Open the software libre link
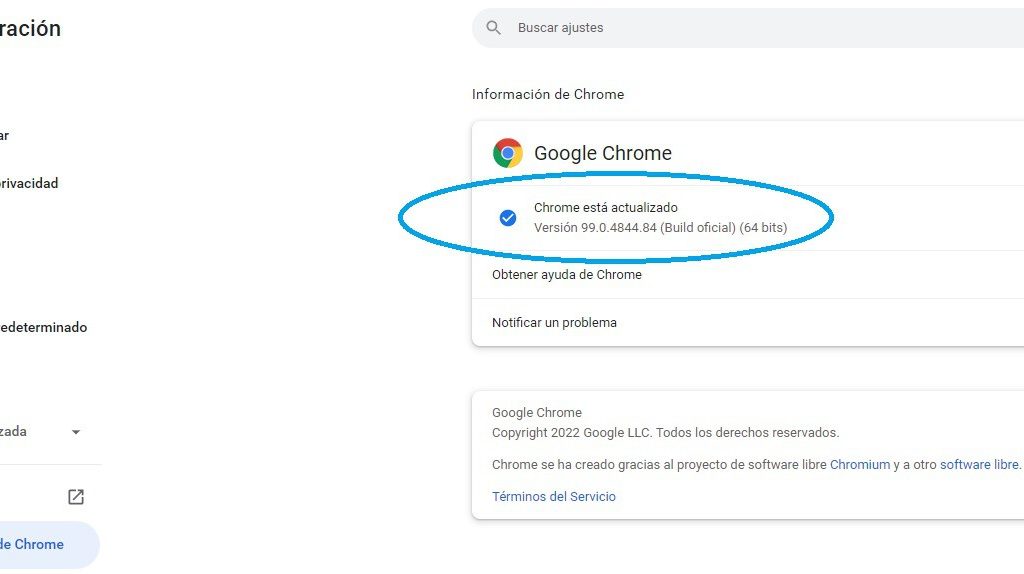Viewport: 1024px width, 574px height. (979, 464)
